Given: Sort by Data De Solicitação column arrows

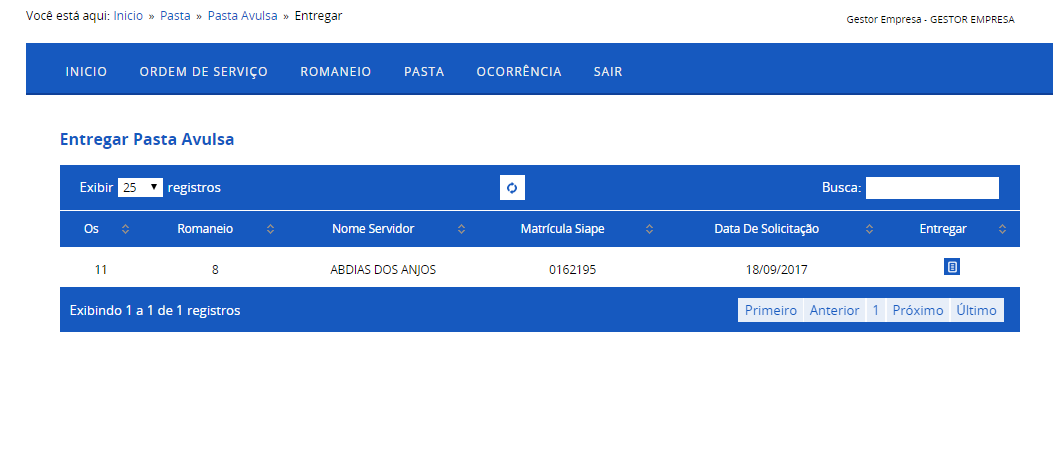Looking at the screenshot, I should point(870,229).
